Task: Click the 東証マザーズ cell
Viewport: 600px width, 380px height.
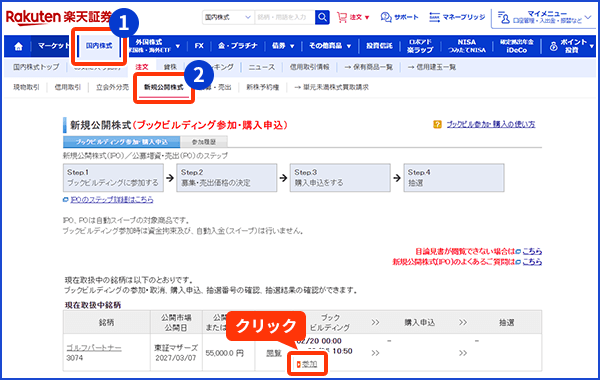Action: [x=176, y=348]
